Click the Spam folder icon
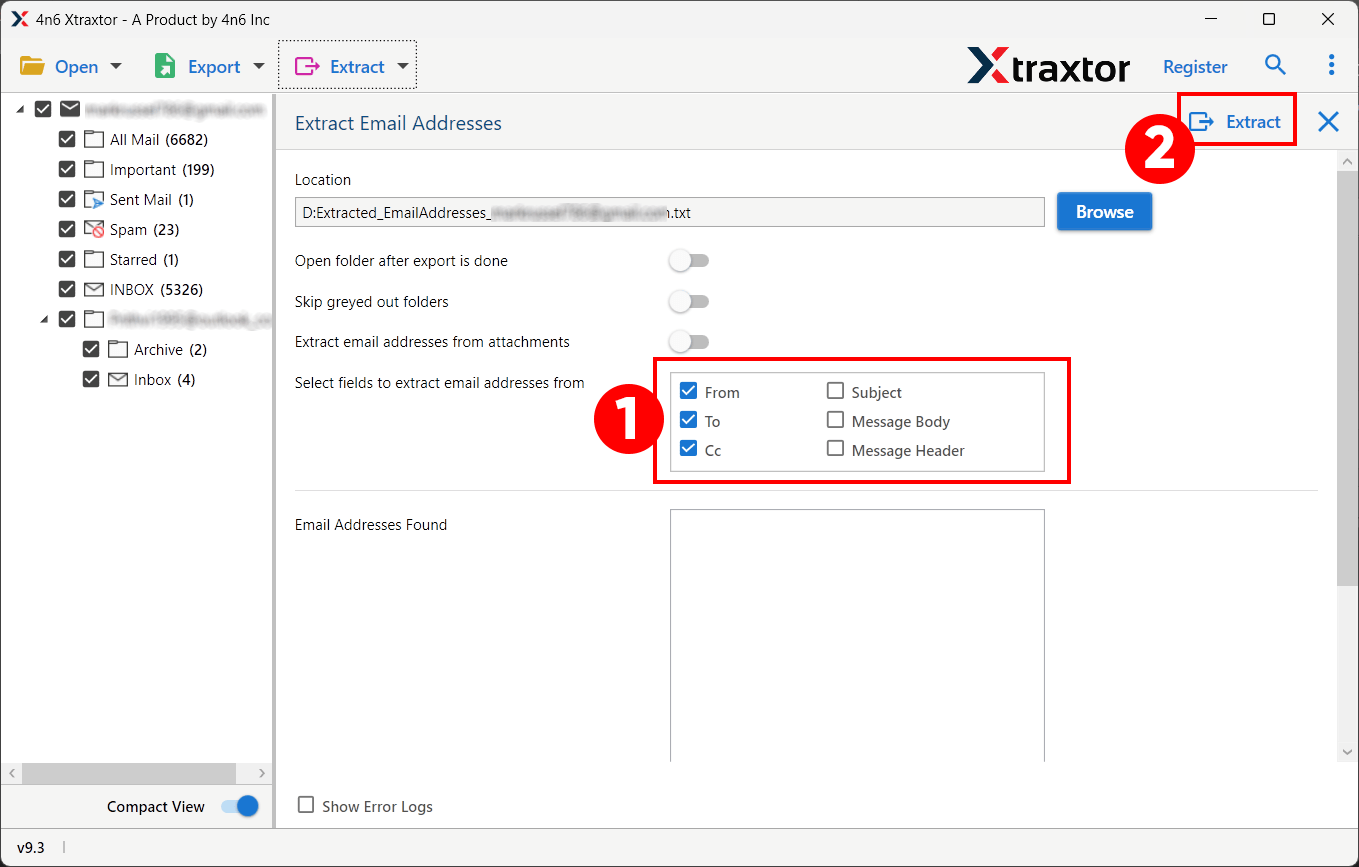 [x=94, y=230]
